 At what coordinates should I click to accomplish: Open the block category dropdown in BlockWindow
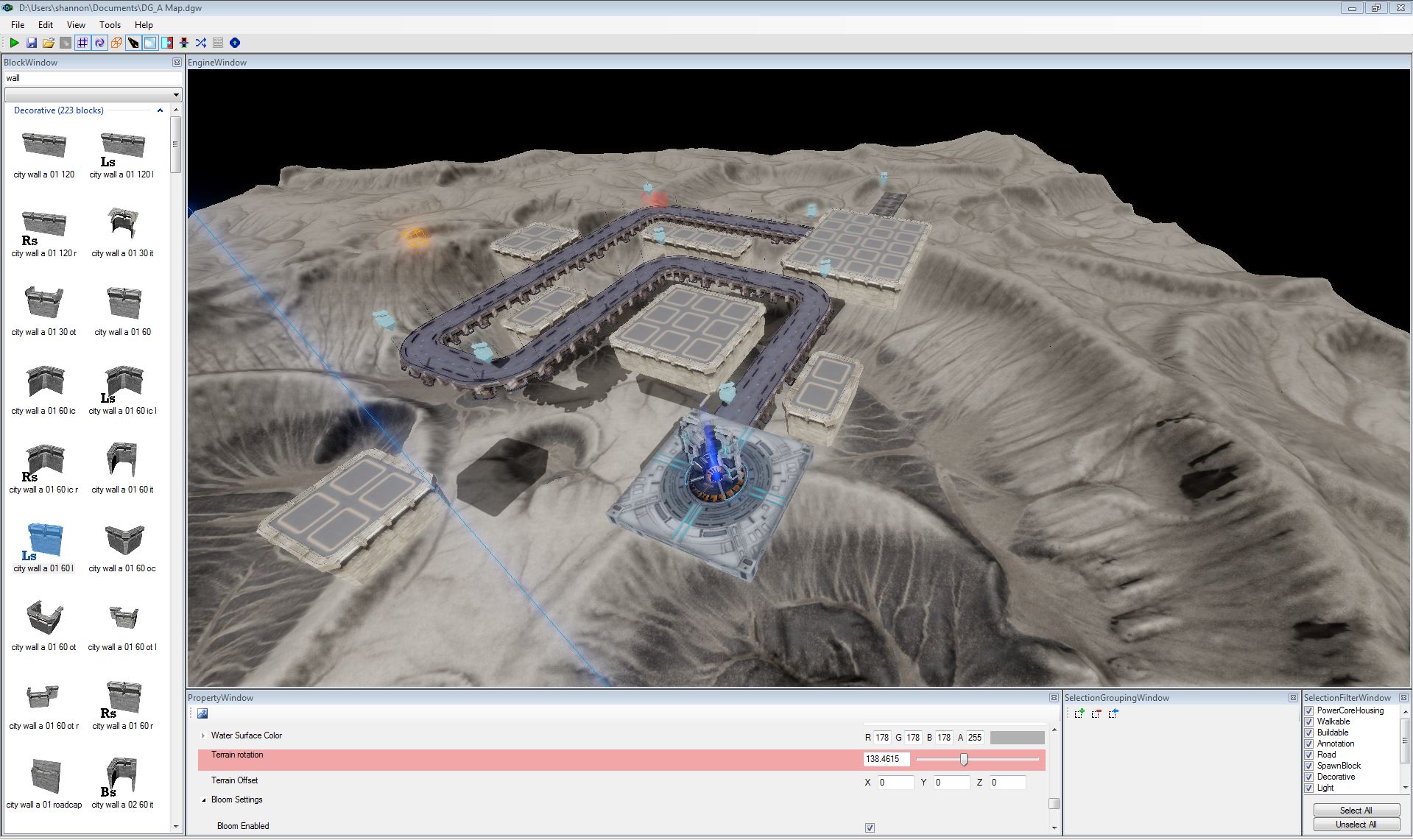[175, 94]
